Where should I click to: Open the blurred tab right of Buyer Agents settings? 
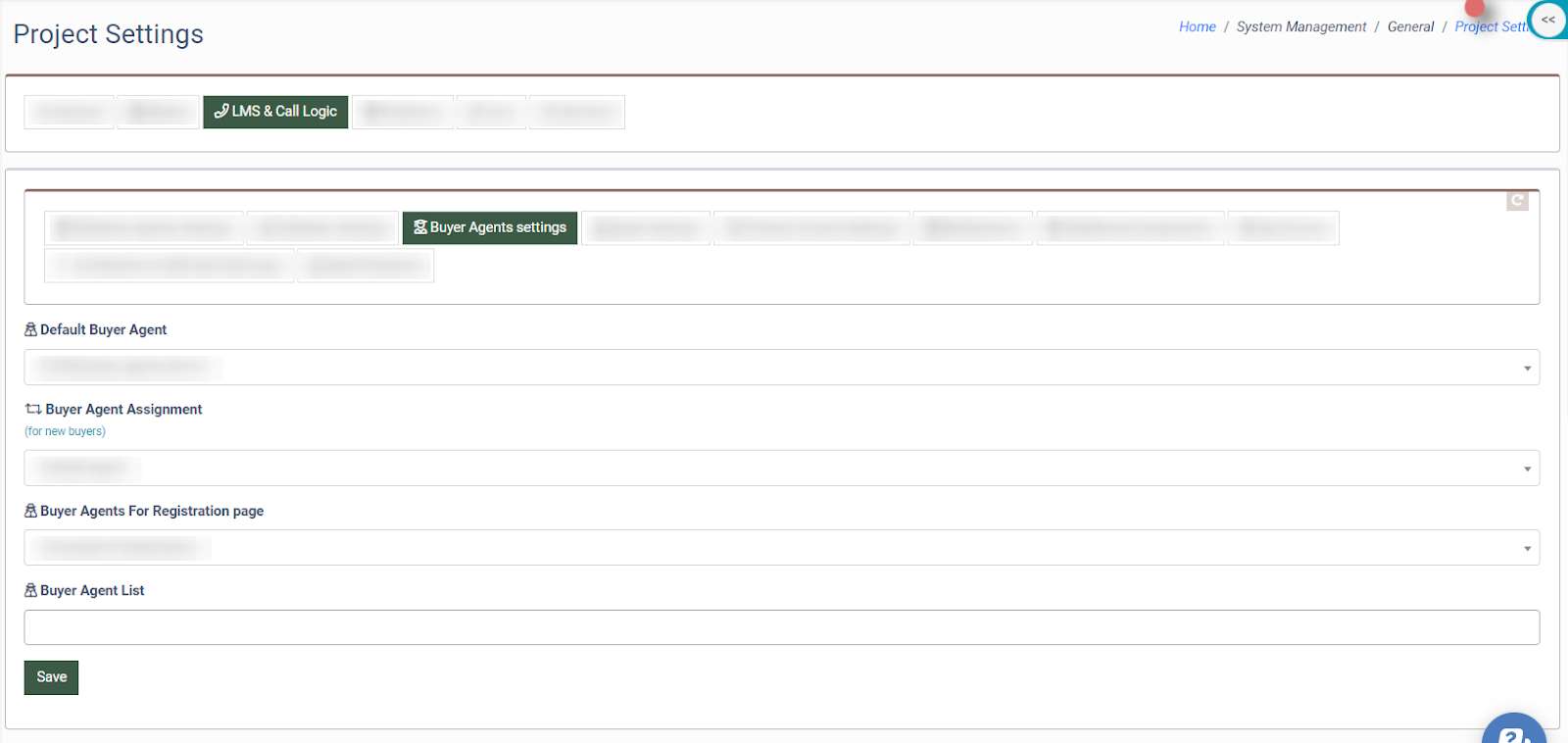tap(645, 228)
